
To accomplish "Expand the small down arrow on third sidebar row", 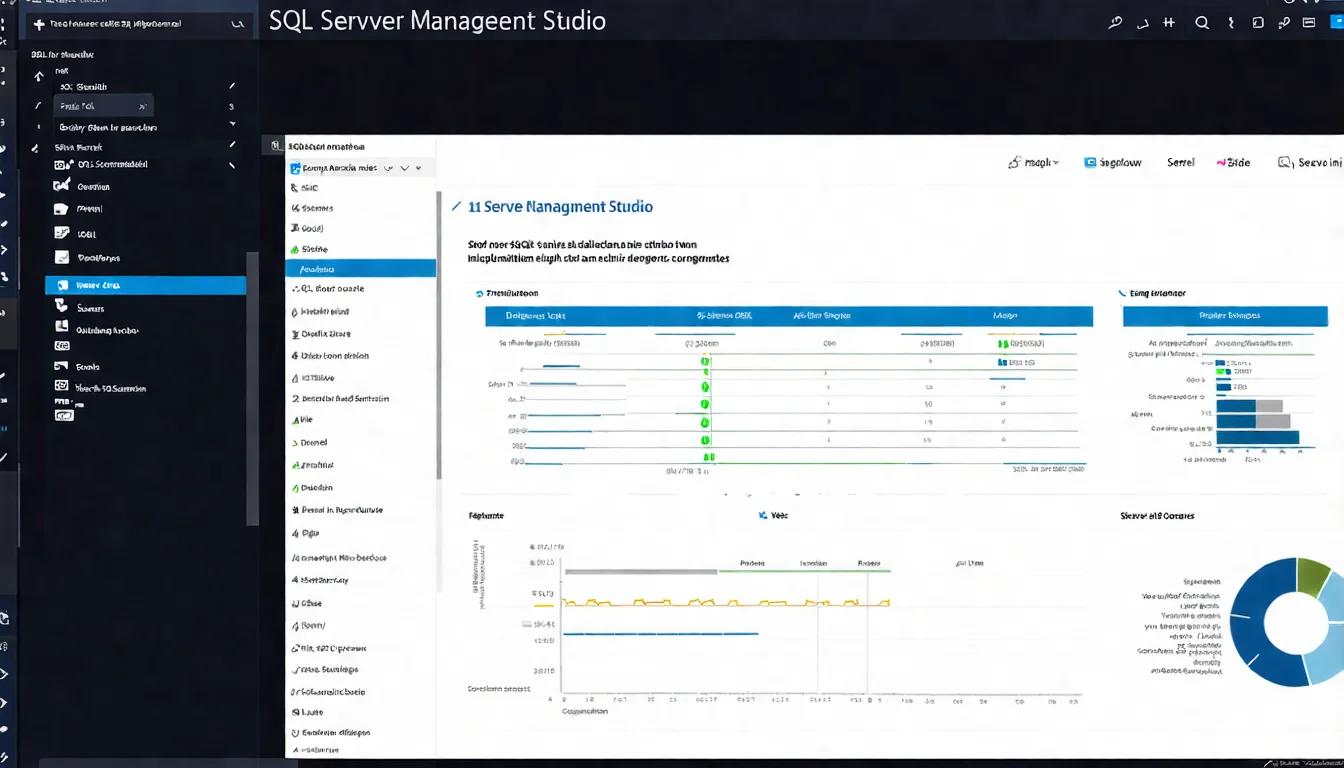I will click(x=232, y=124).
